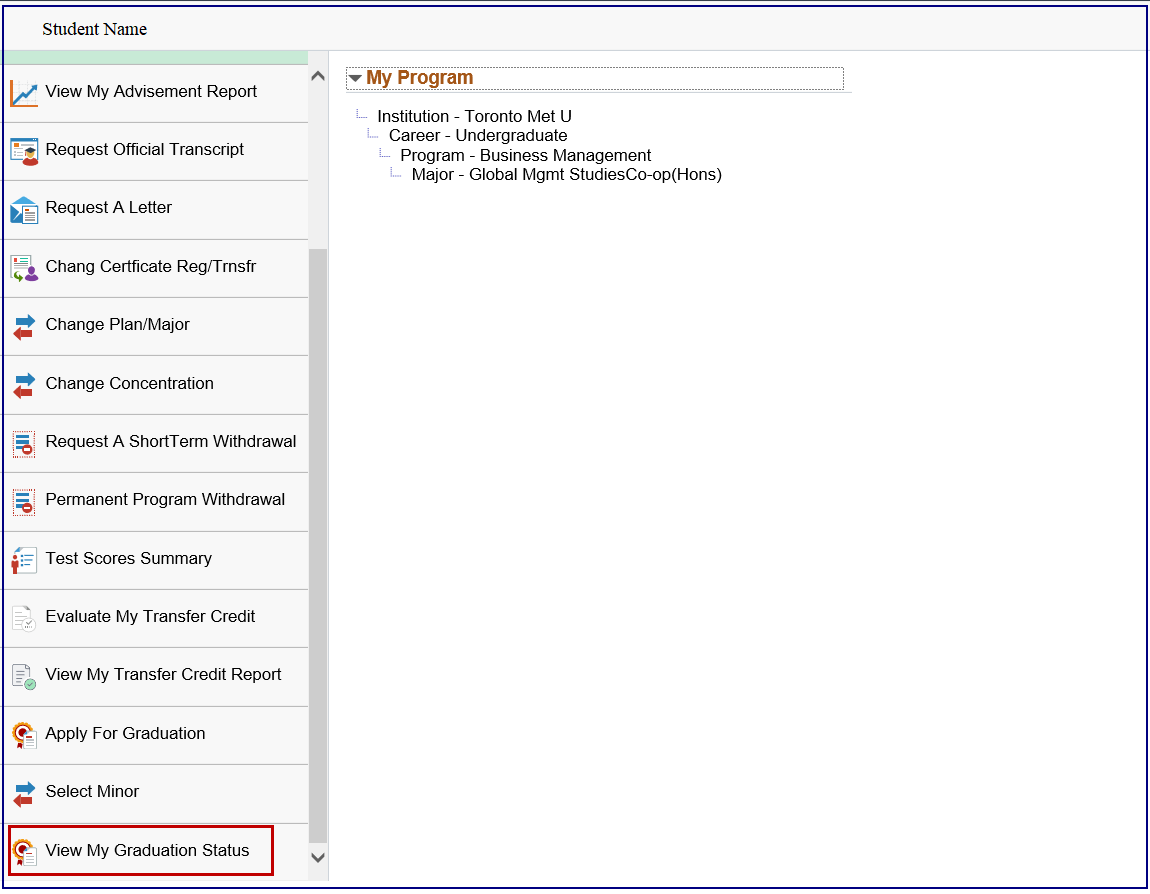Click the Apply For Graduation ribbon icon
Viewport: 1150px width, 894px height.
[x=24, y=735]
